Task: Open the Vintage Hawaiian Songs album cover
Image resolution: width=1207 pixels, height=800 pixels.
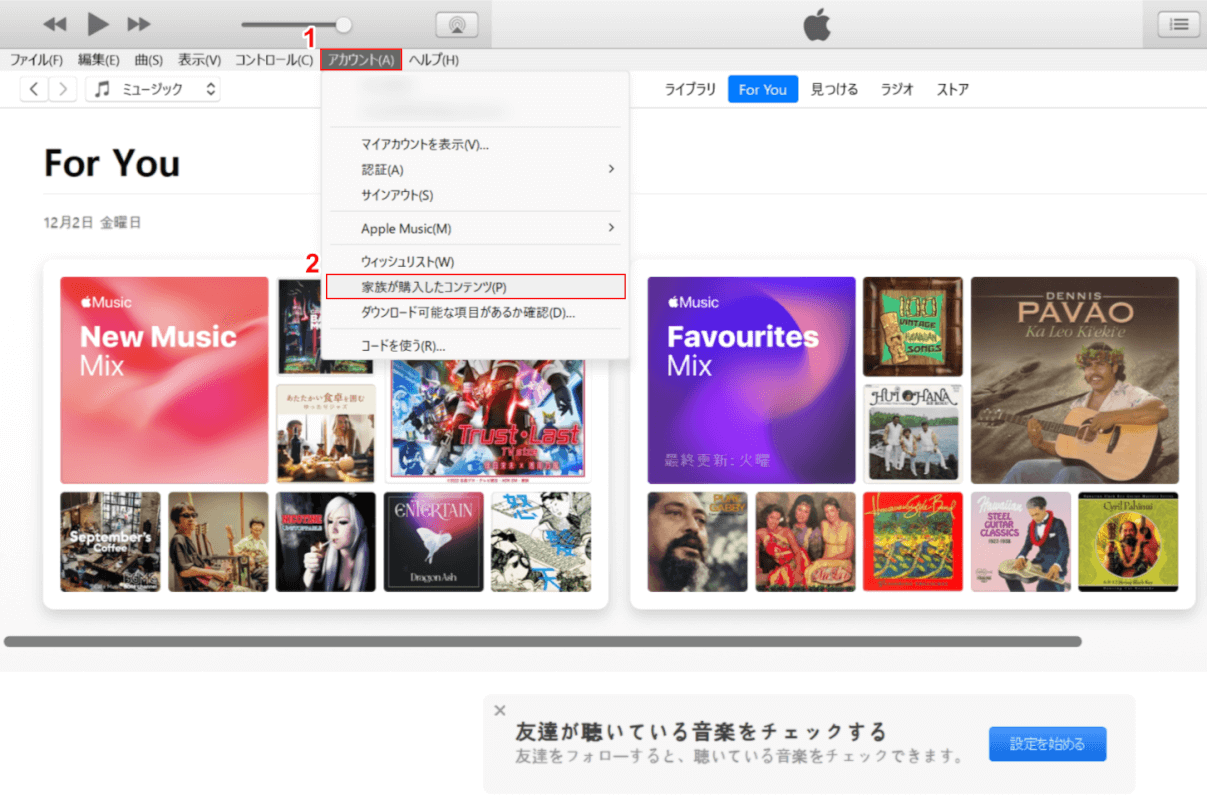Action: 913,327
